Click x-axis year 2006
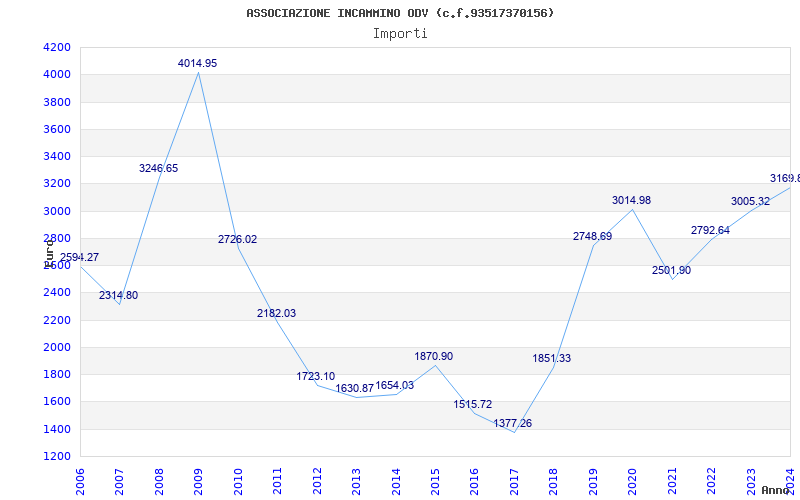 pyautogui.click(x=80, y=481)
